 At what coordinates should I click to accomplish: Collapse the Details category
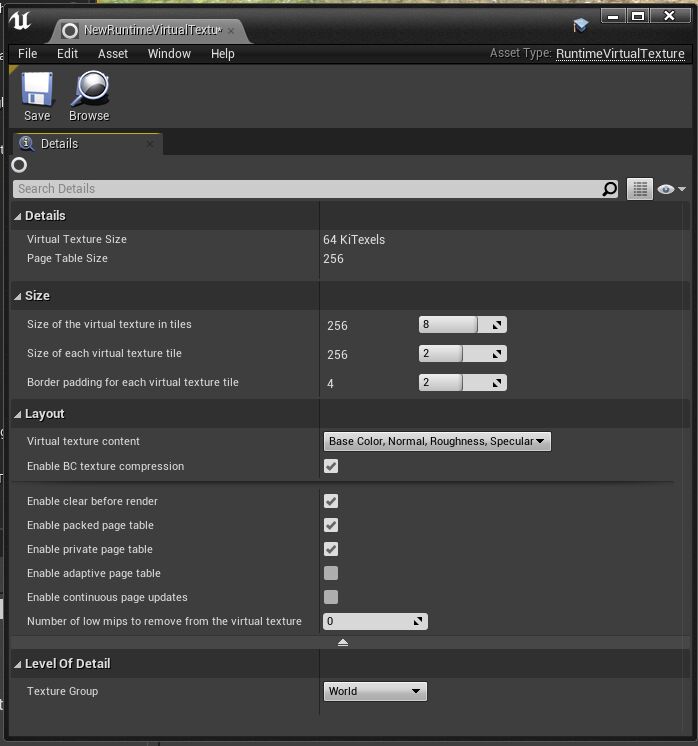point(18,216)
